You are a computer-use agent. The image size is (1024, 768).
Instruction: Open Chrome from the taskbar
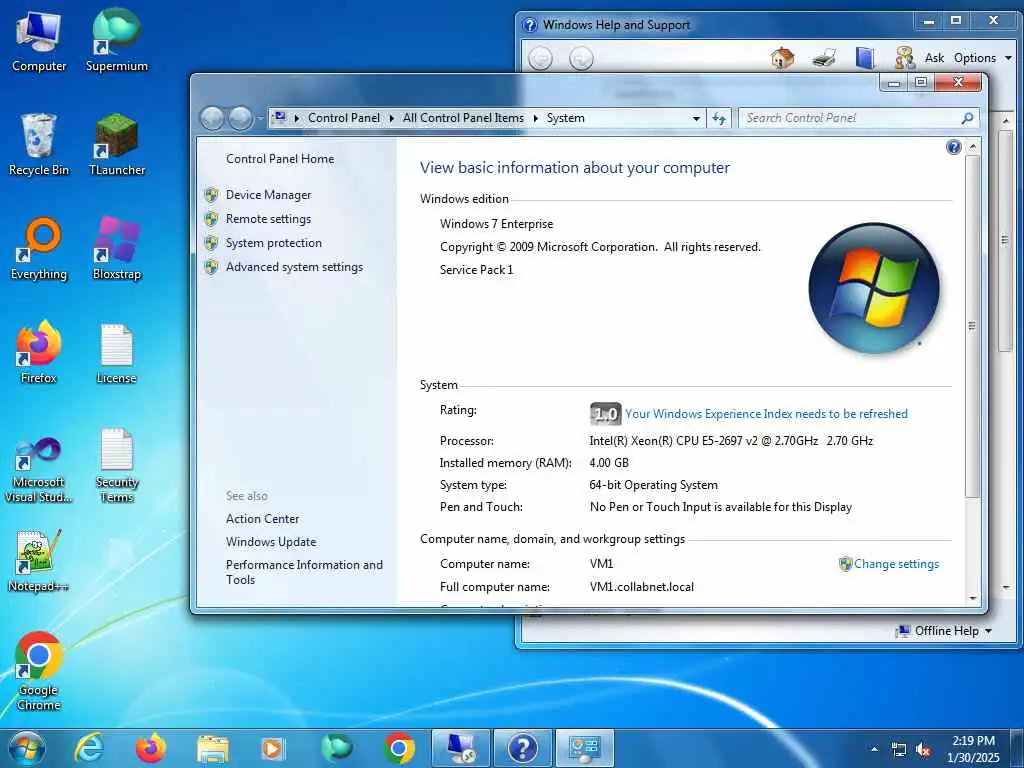point(398,748)
